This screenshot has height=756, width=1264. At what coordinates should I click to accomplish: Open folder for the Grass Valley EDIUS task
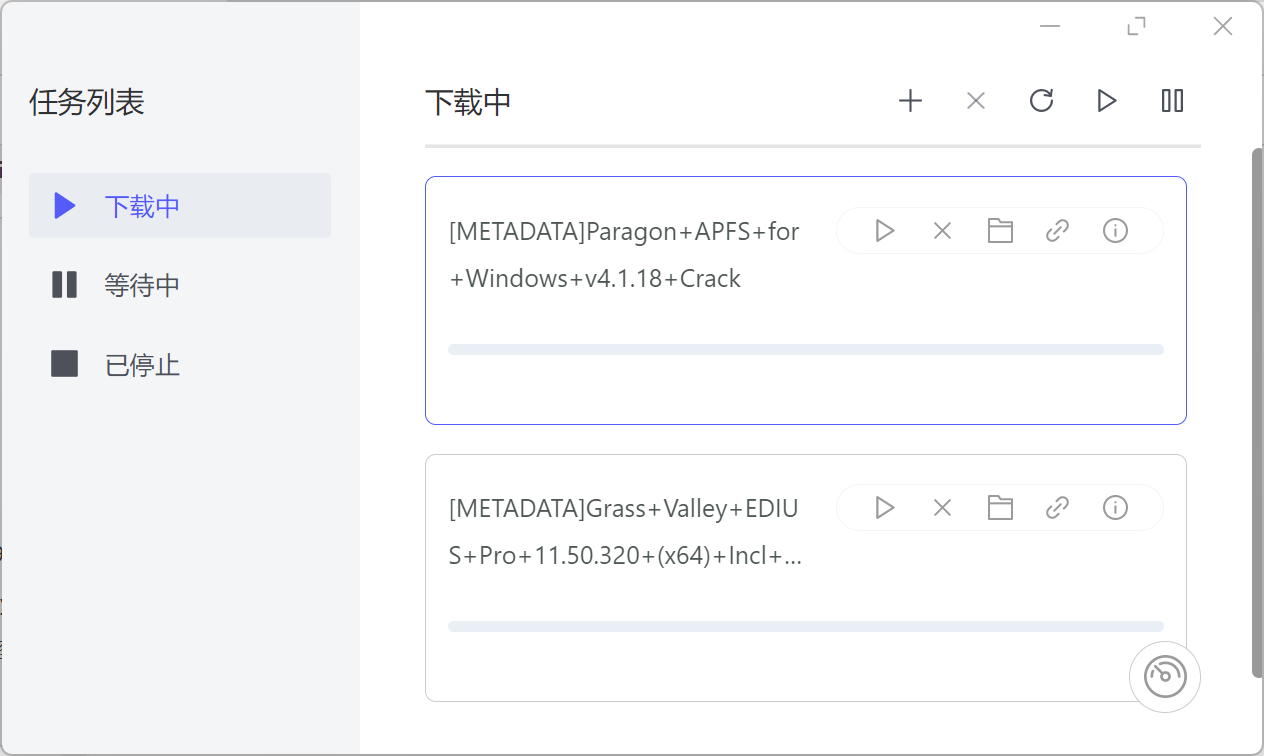coord(1000,508)
